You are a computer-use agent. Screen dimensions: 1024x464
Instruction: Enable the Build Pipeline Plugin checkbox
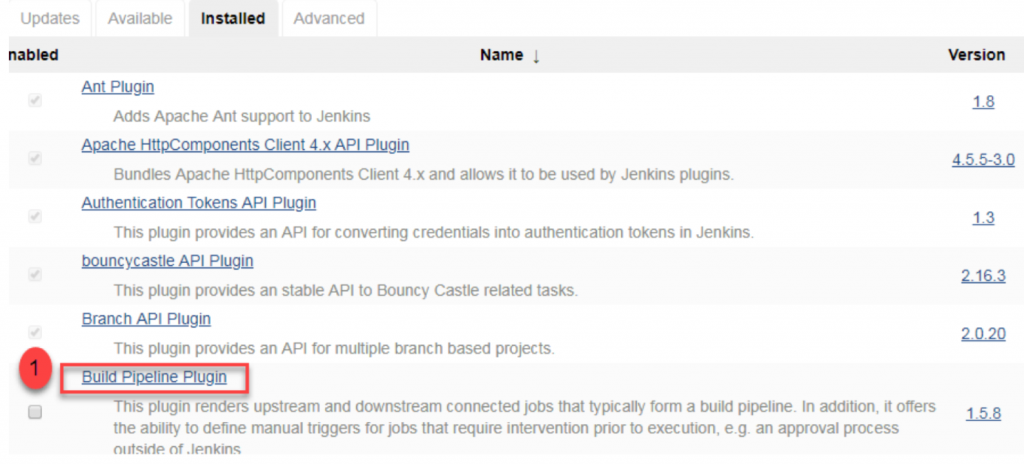(35, 412)
